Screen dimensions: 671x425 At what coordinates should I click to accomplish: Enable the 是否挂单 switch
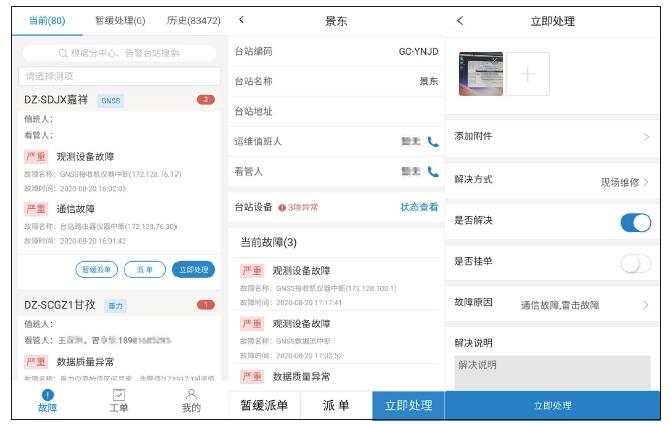point(635,263)
